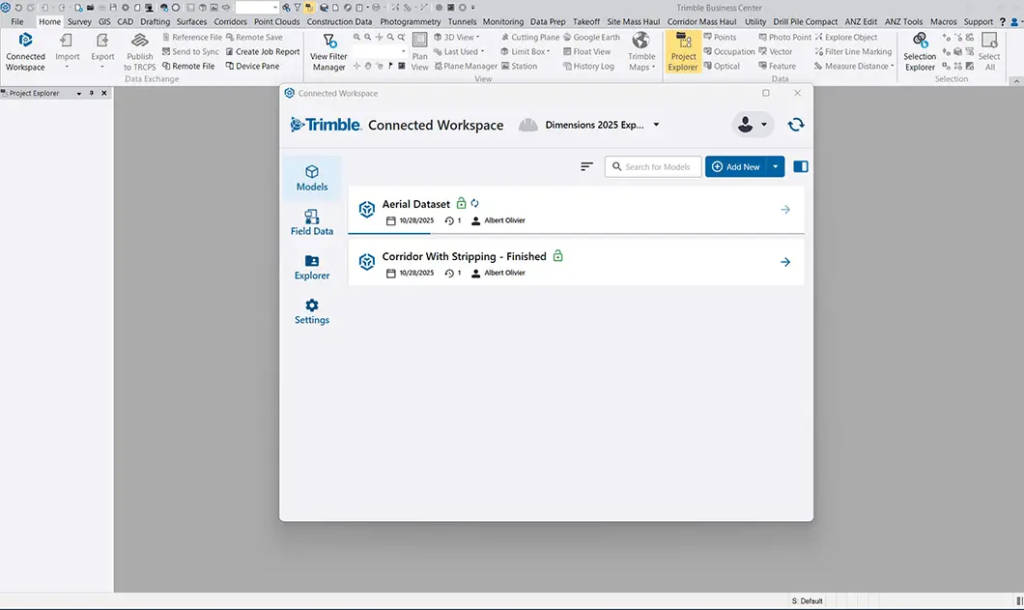Open View Filter Manager
Image resolution: width=1024 pixels, height=610 pixels.
[328, 51]
